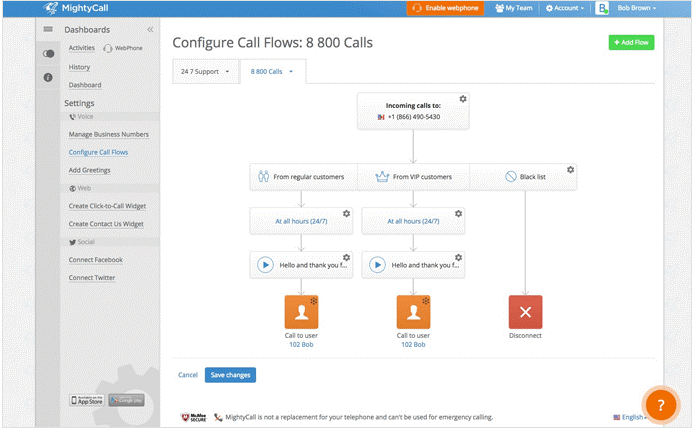Open gear on regular customers greeting box
The width and height of the screenshot is (694, 432).
pyautogui.click(x=346, y=257)
